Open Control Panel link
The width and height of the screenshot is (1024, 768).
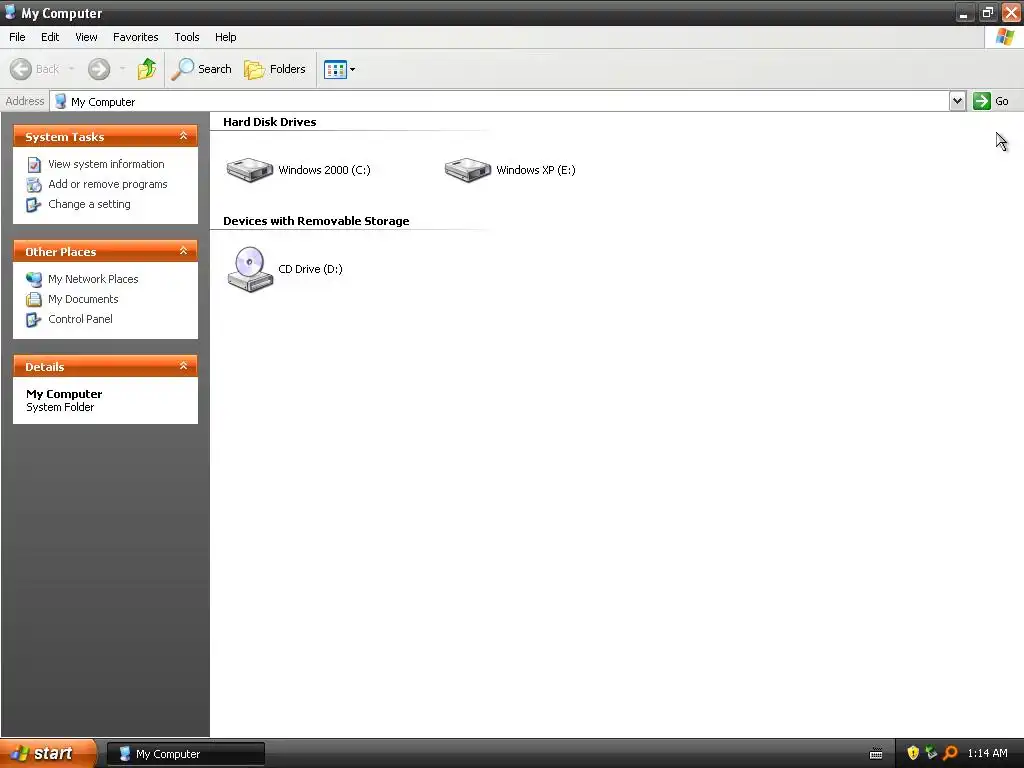point(80,319)
